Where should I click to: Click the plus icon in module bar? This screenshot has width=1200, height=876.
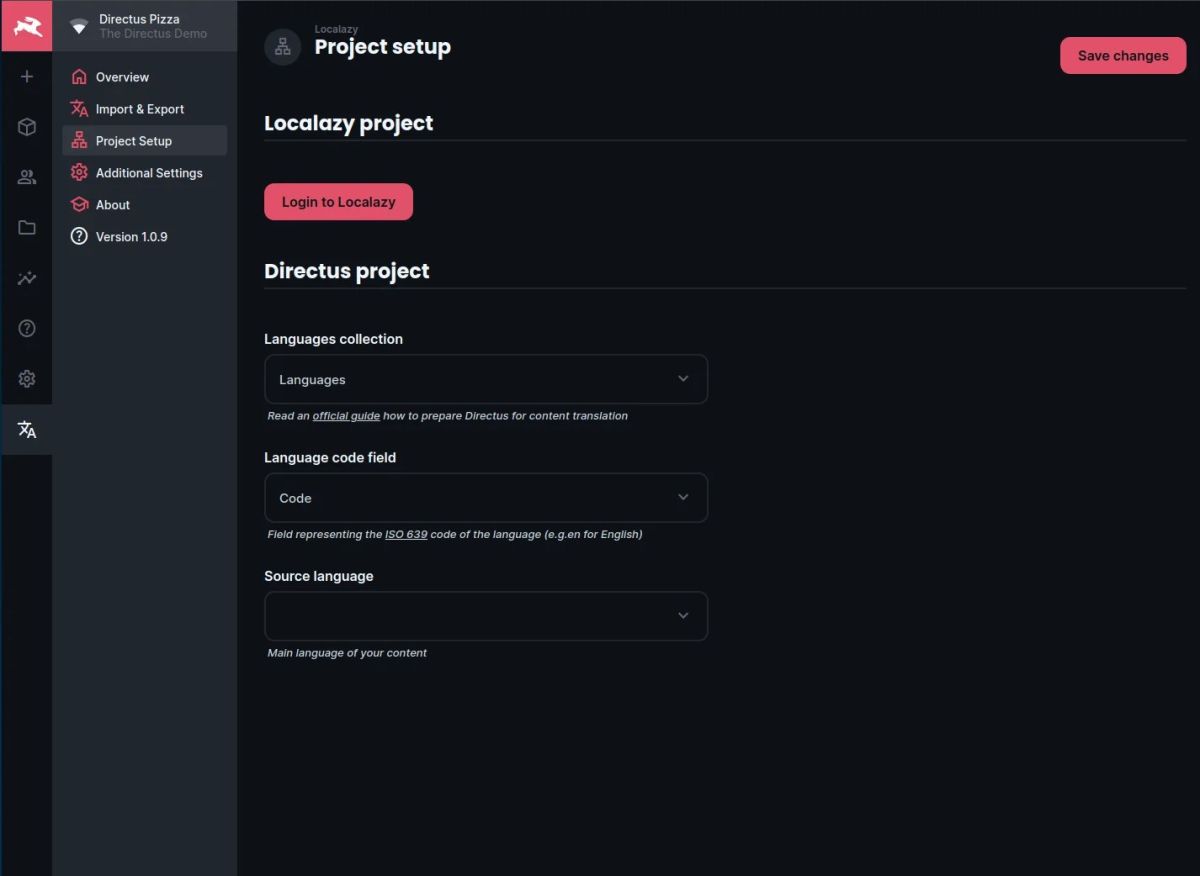[x=27, y=77]
